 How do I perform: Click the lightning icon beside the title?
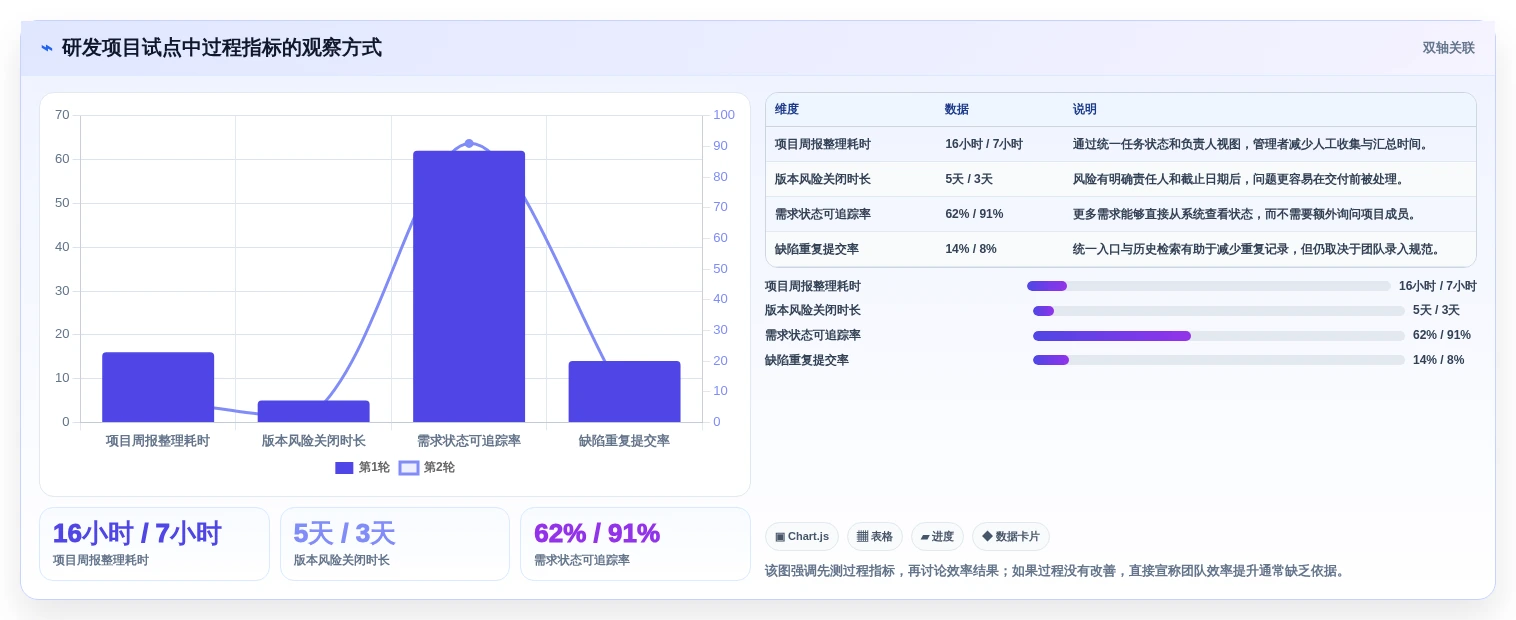47,48
